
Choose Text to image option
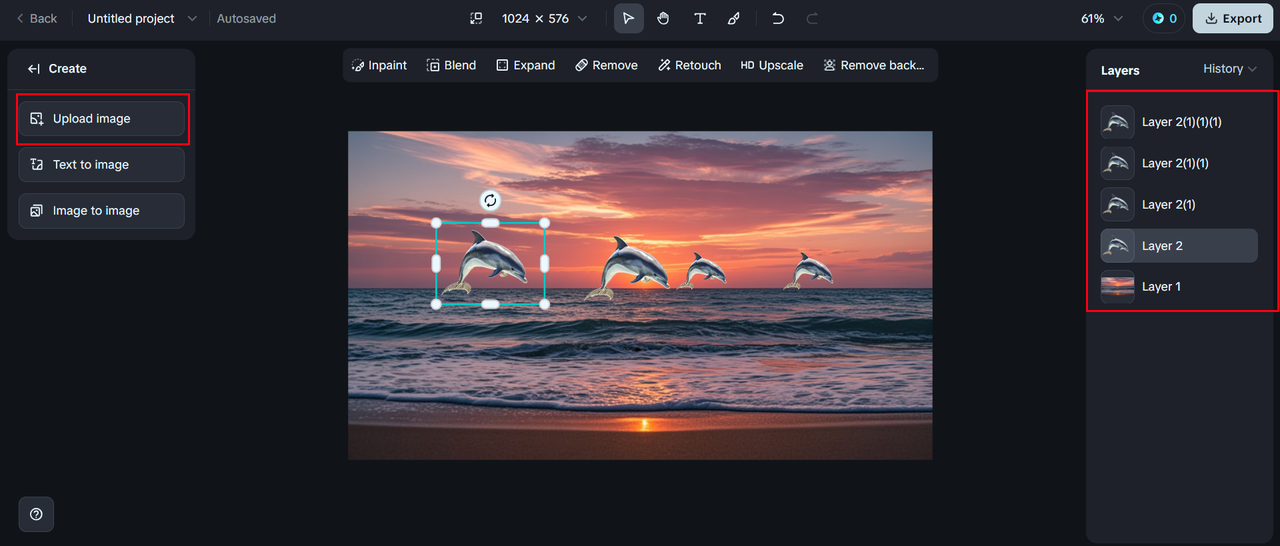click(101, 164)
